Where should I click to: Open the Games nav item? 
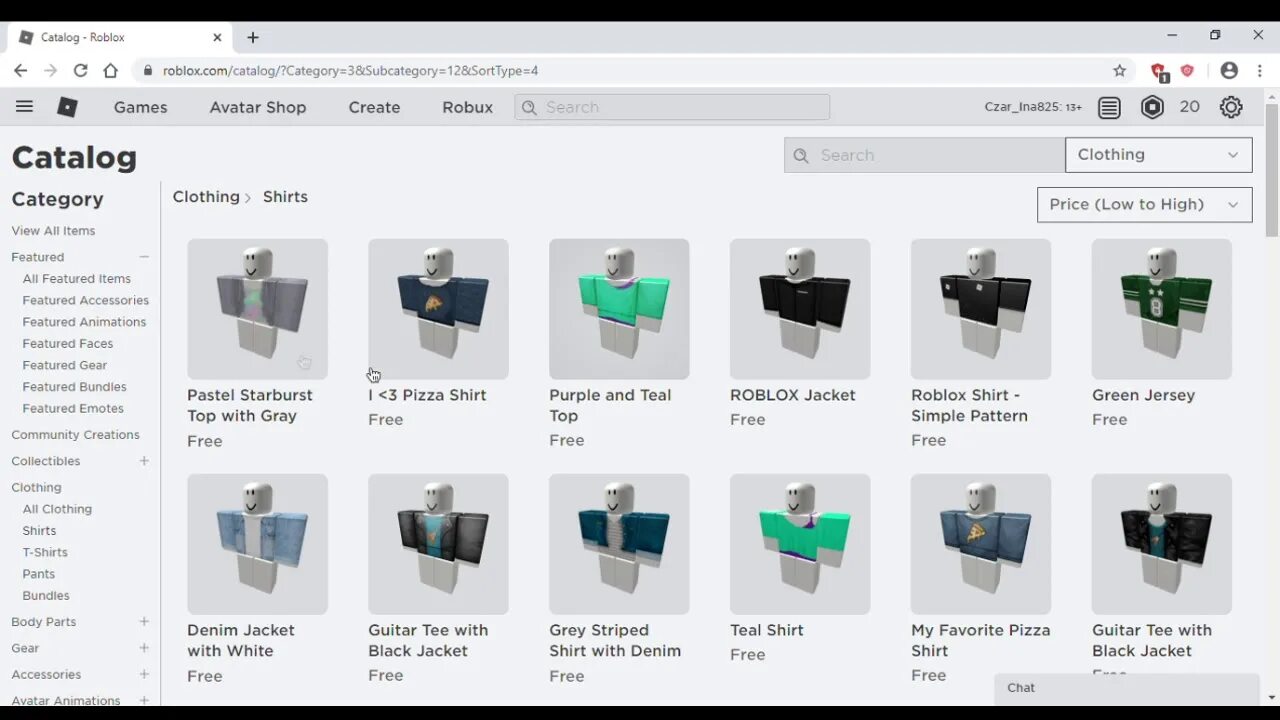click(140, 107)
